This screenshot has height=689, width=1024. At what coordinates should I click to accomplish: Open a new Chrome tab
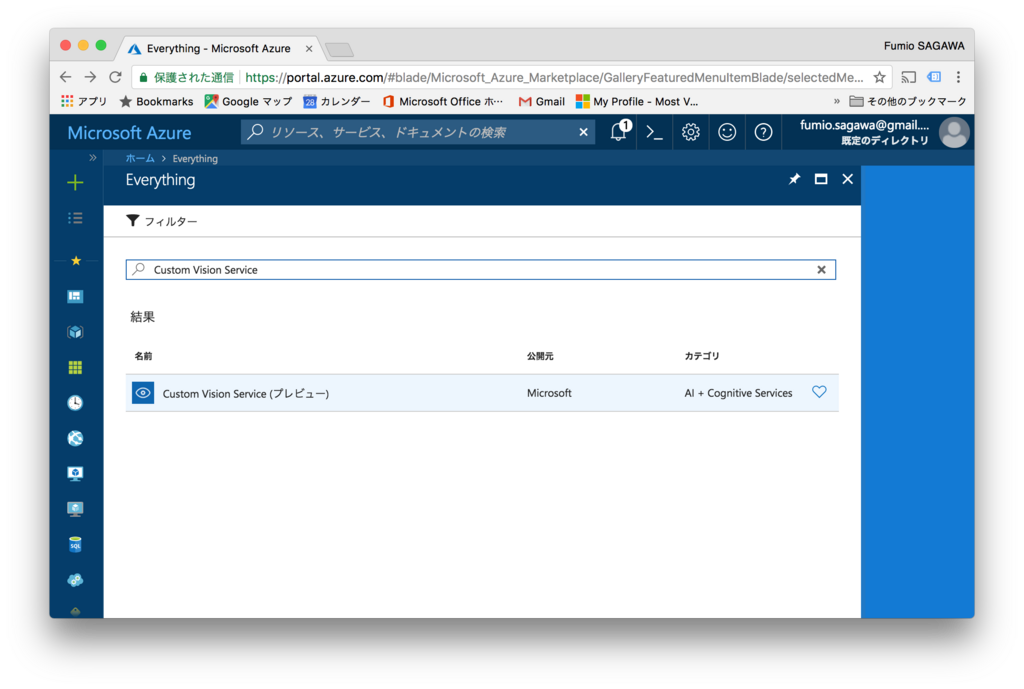(340, 50)
